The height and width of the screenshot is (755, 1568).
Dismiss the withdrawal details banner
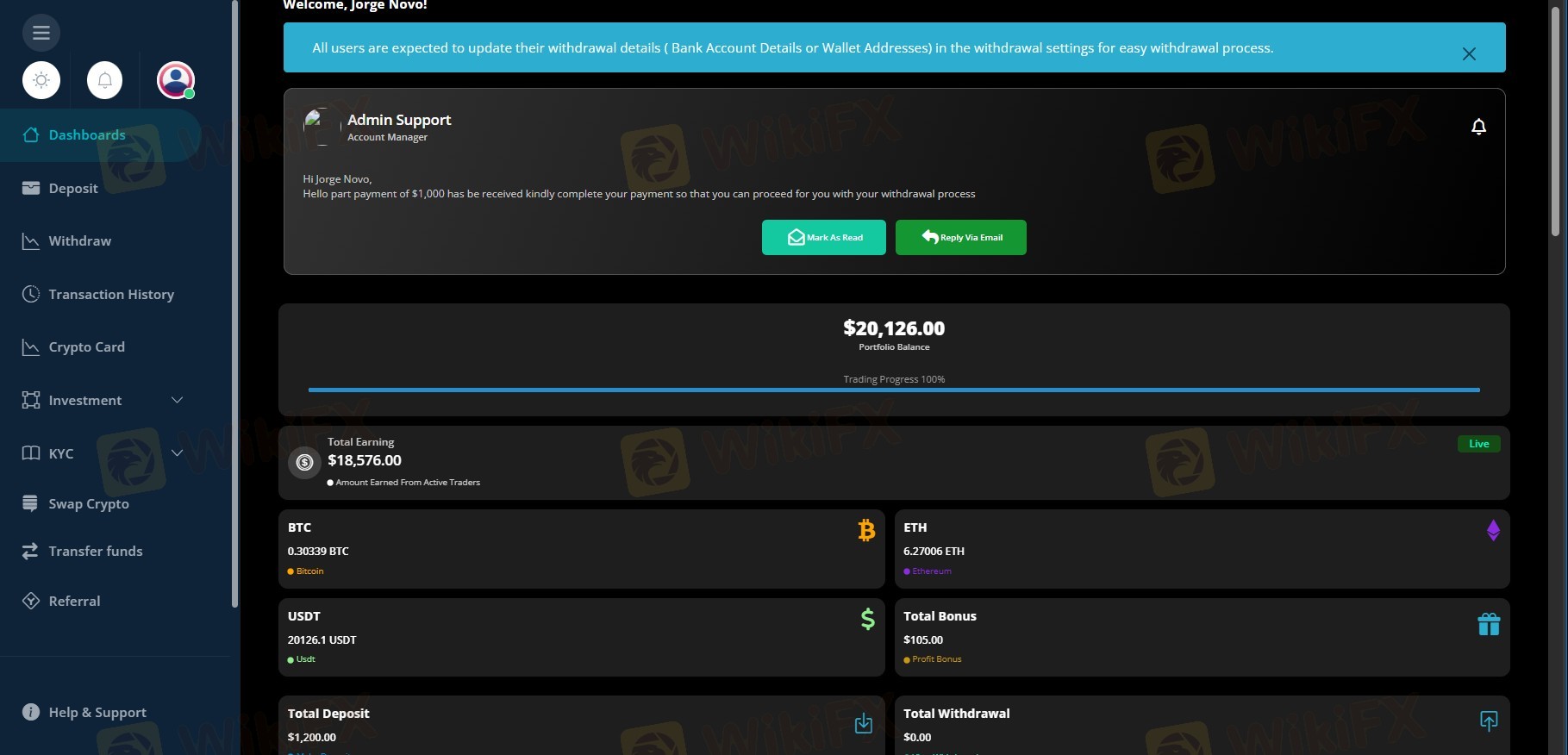pyautogui.click(x=1469, y=53)
